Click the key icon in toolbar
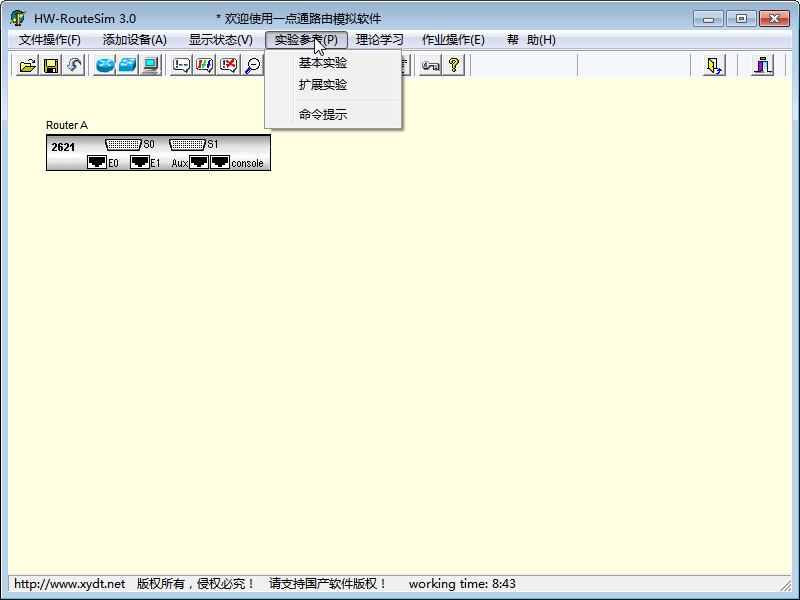The image size is (800, 600). click(430, 65)
